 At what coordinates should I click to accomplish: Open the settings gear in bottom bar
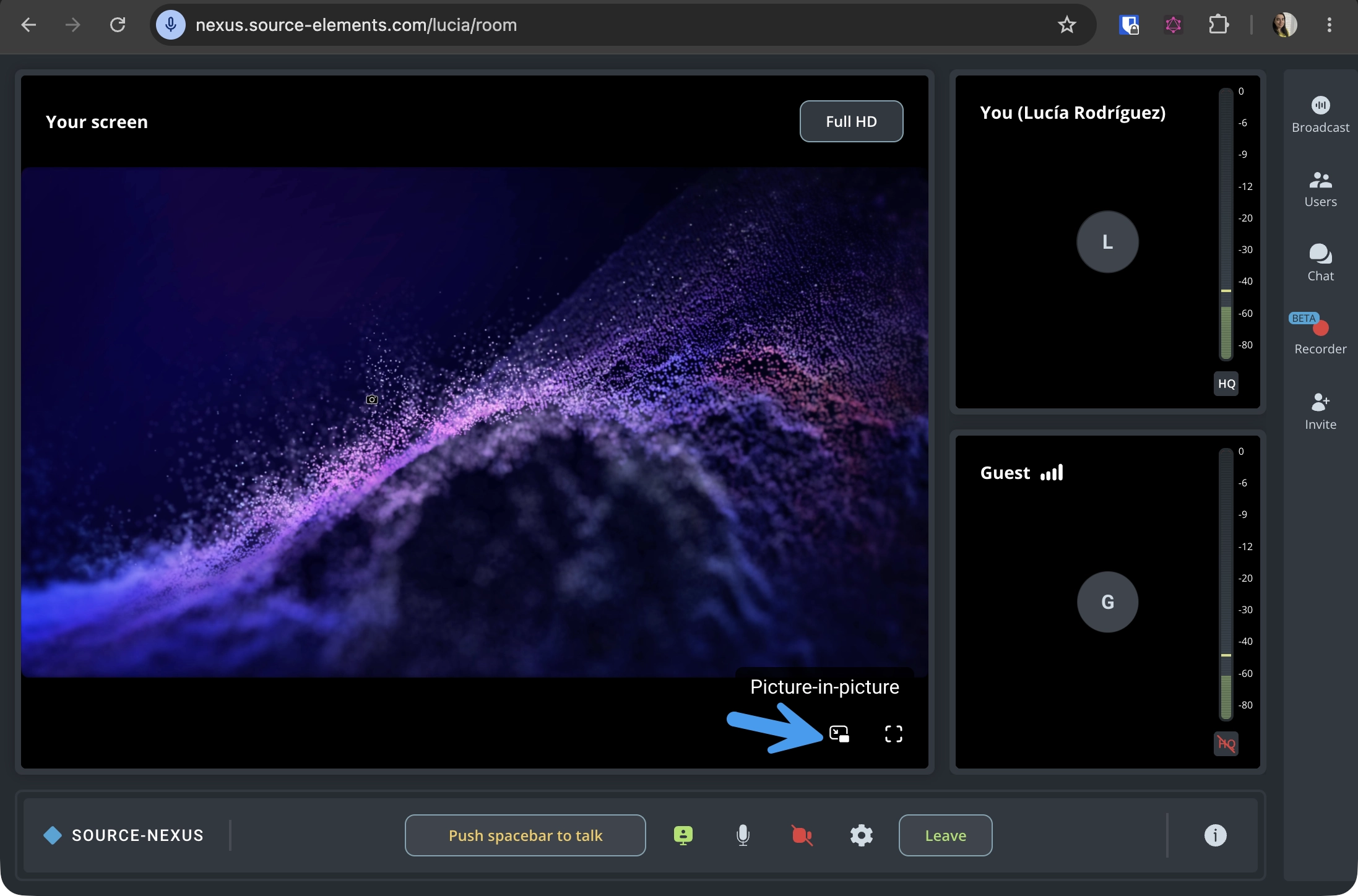coord(861,835)
